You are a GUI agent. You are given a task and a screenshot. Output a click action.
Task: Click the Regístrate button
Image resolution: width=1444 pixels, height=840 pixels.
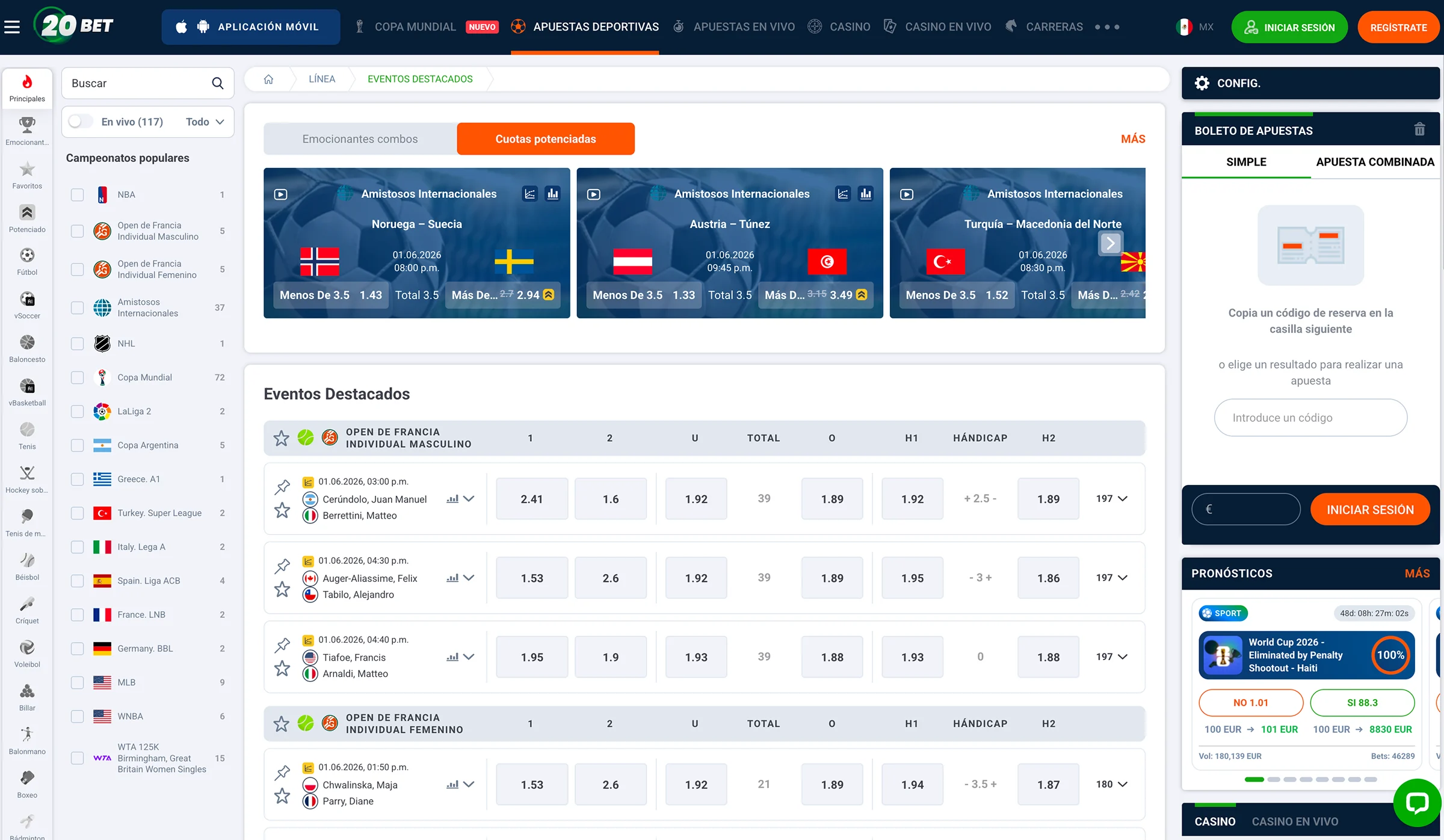(x=1398, y=27)
